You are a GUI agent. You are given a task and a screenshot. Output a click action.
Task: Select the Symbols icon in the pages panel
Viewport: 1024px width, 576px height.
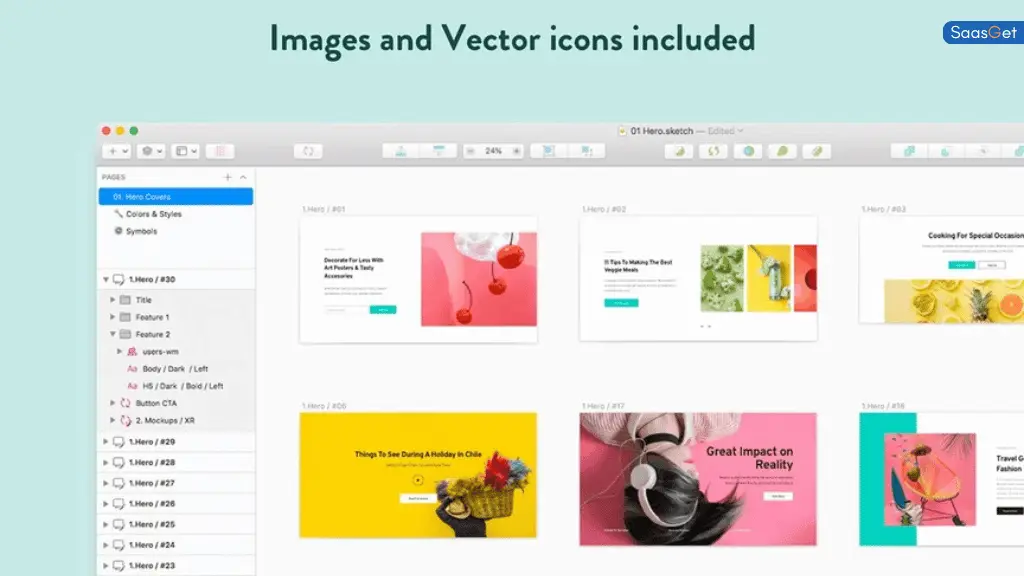click(x=118, y=231)
